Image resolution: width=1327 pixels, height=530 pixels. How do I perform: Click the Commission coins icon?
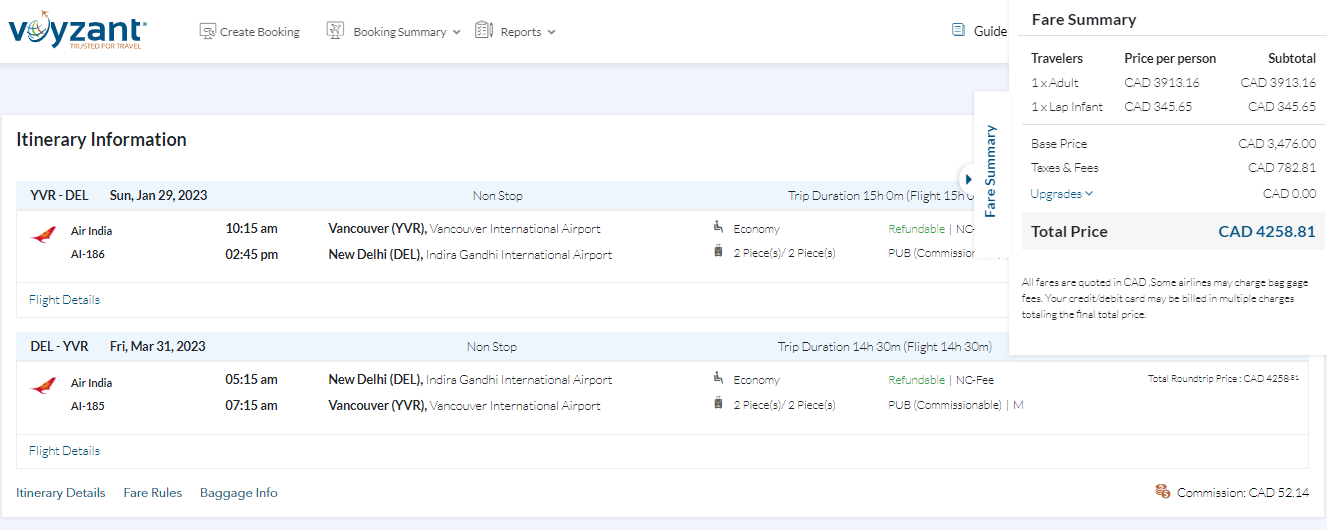click(1162, 491)
